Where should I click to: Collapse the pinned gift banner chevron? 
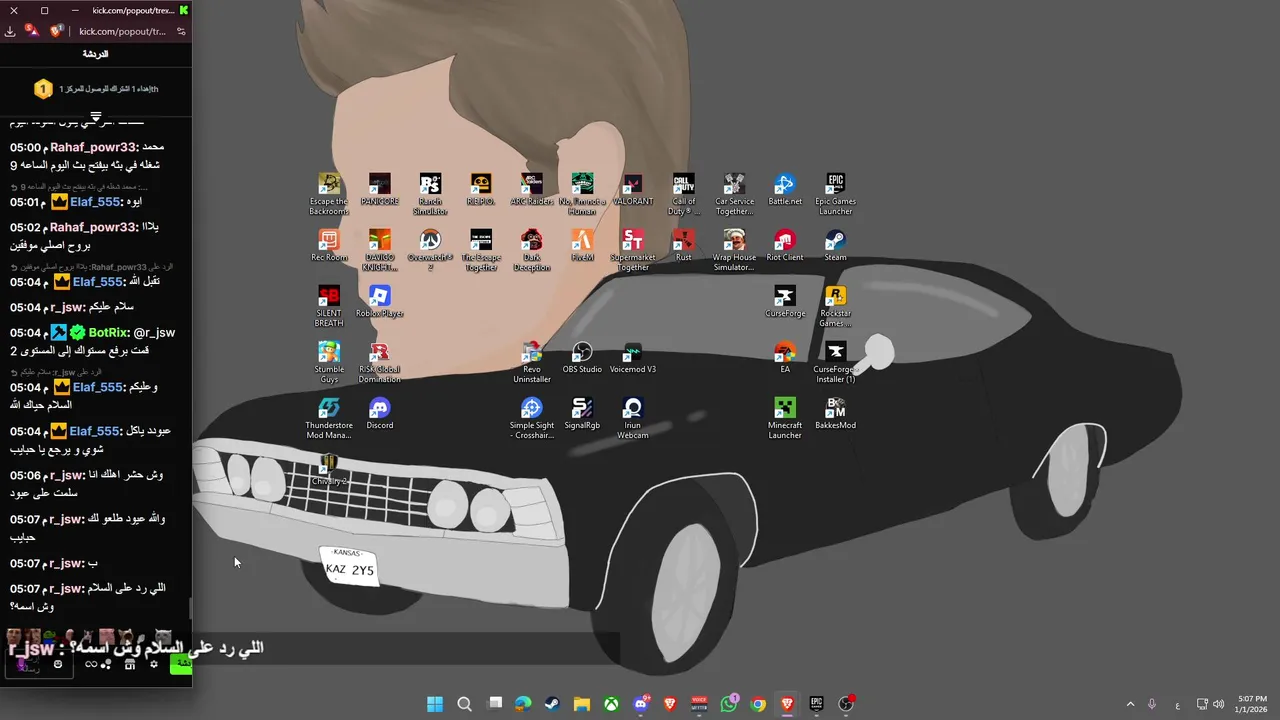[96, 117]
